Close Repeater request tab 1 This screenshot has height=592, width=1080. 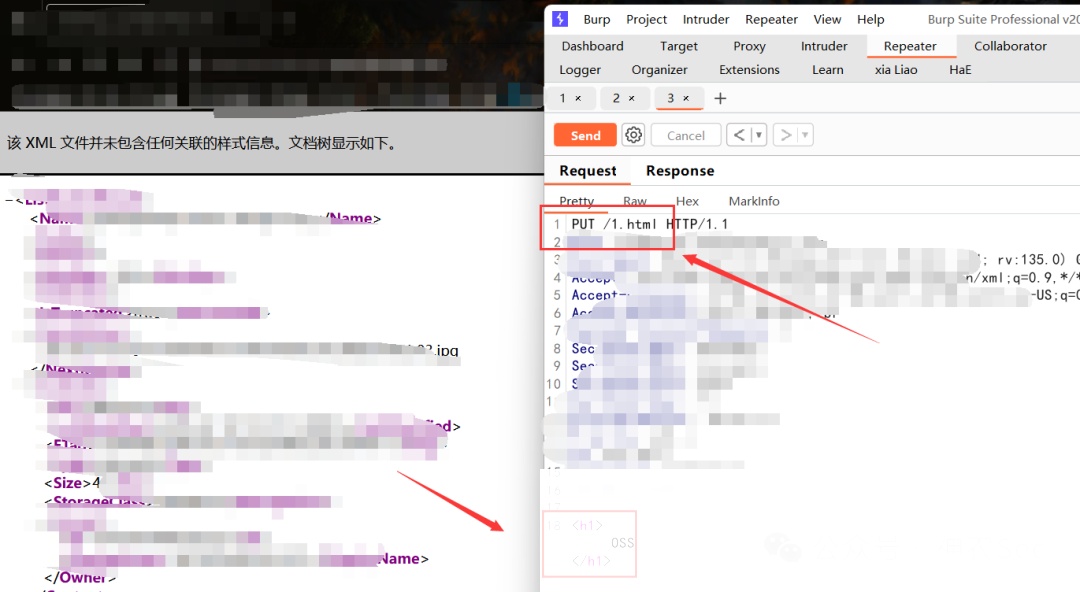pyautogui.click(x=578, y=99)
